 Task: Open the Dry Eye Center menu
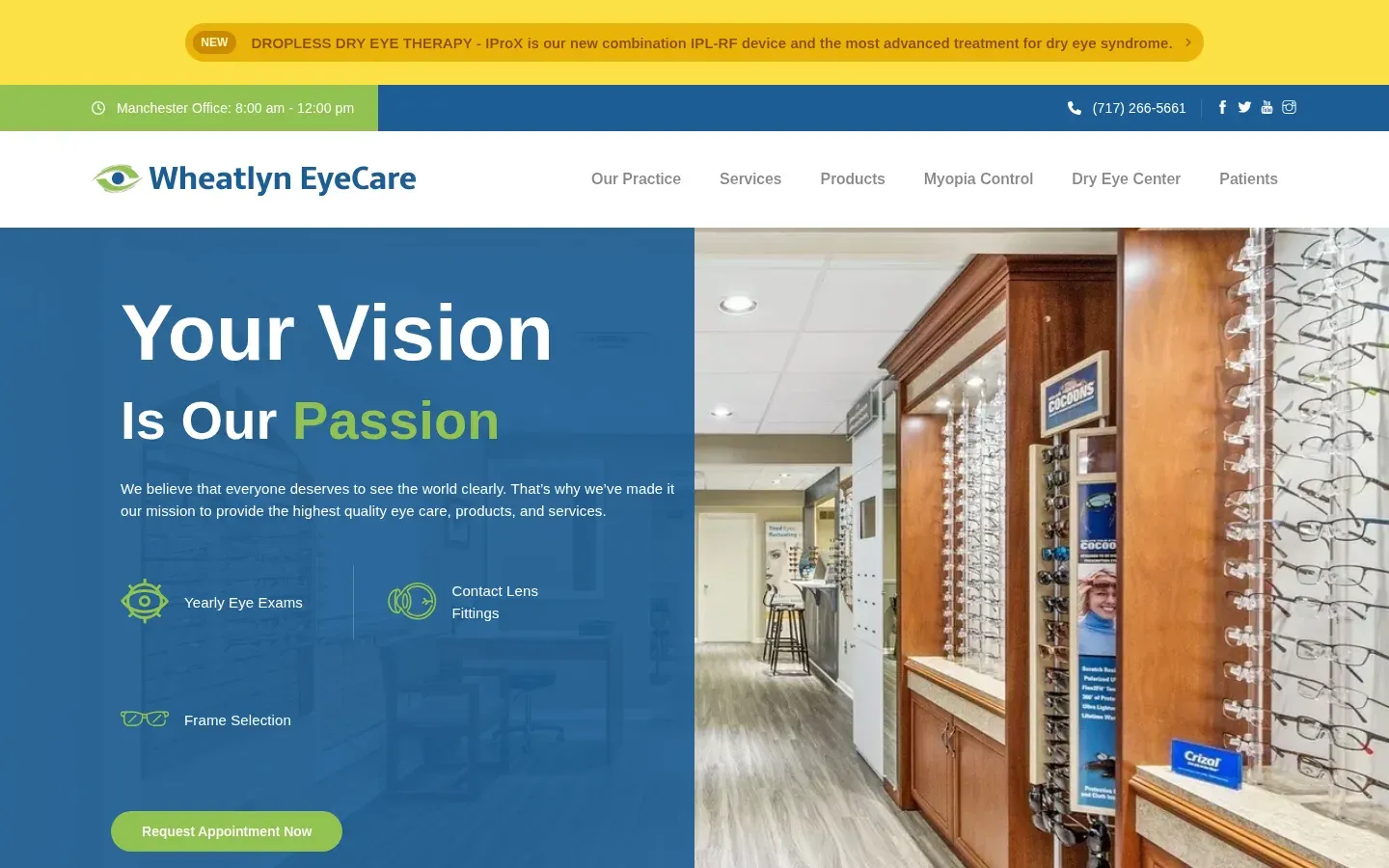tap(1126, 178)
